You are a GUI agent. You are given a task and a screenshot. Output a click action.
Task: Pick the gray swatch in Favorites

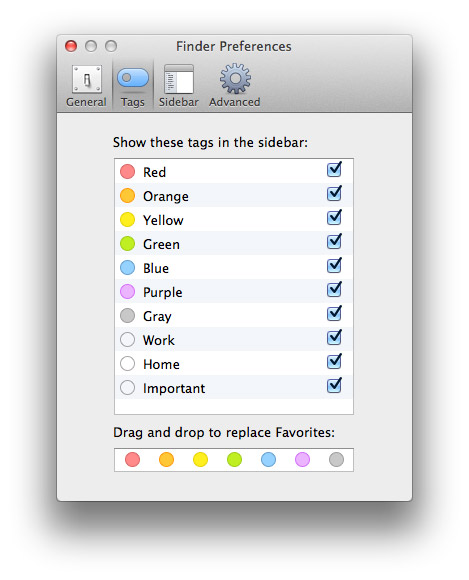coord(337,459)
